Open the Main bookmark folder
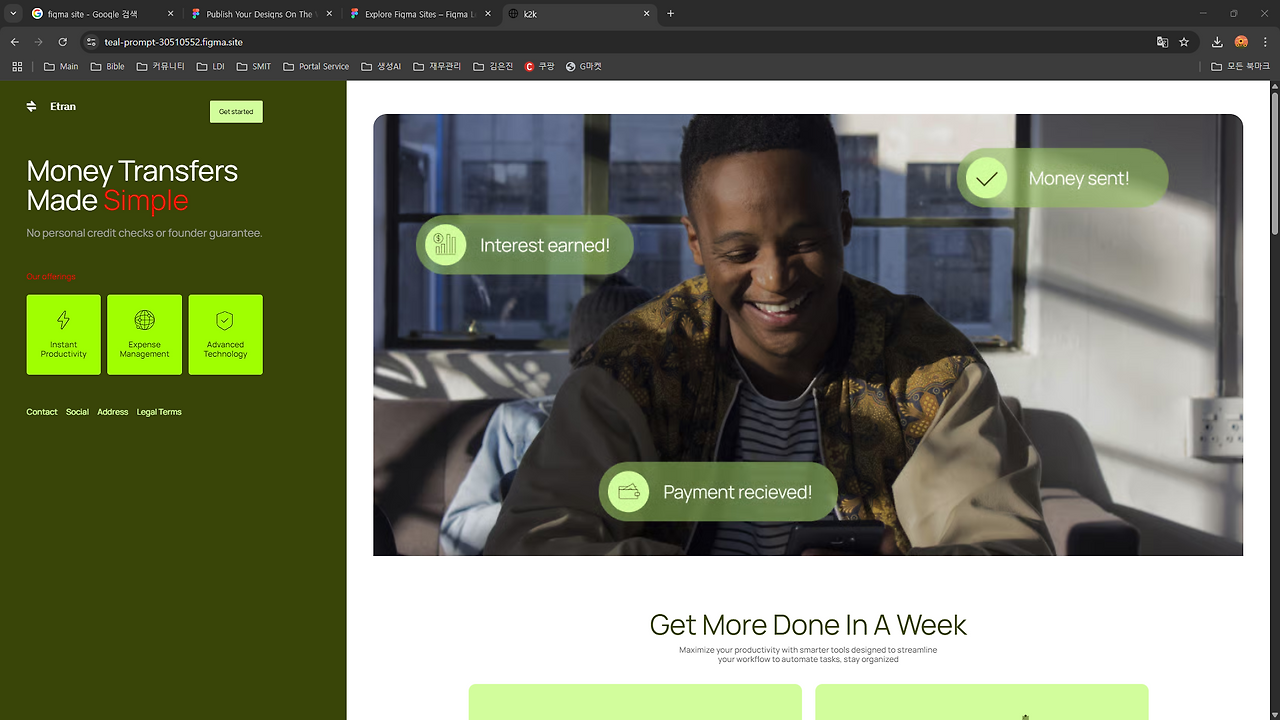 (61, 67)
